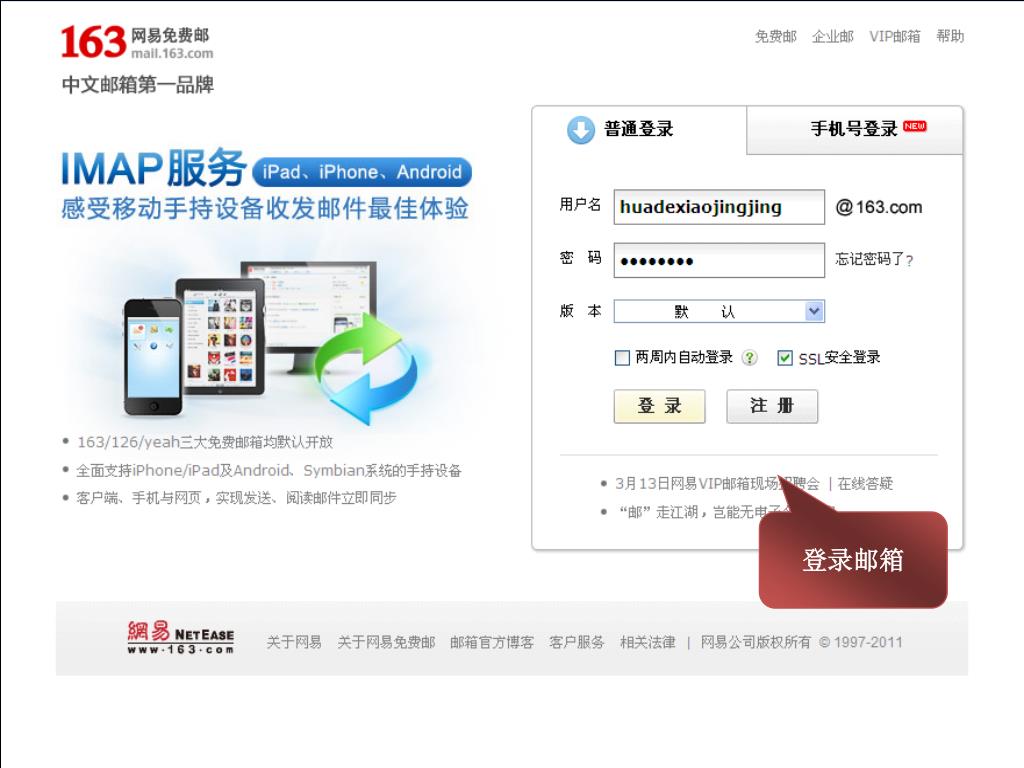
Task: Click the text 客户端、手机与网页,实现发送、阅读邮件立即同步
Action: (236, 498)
